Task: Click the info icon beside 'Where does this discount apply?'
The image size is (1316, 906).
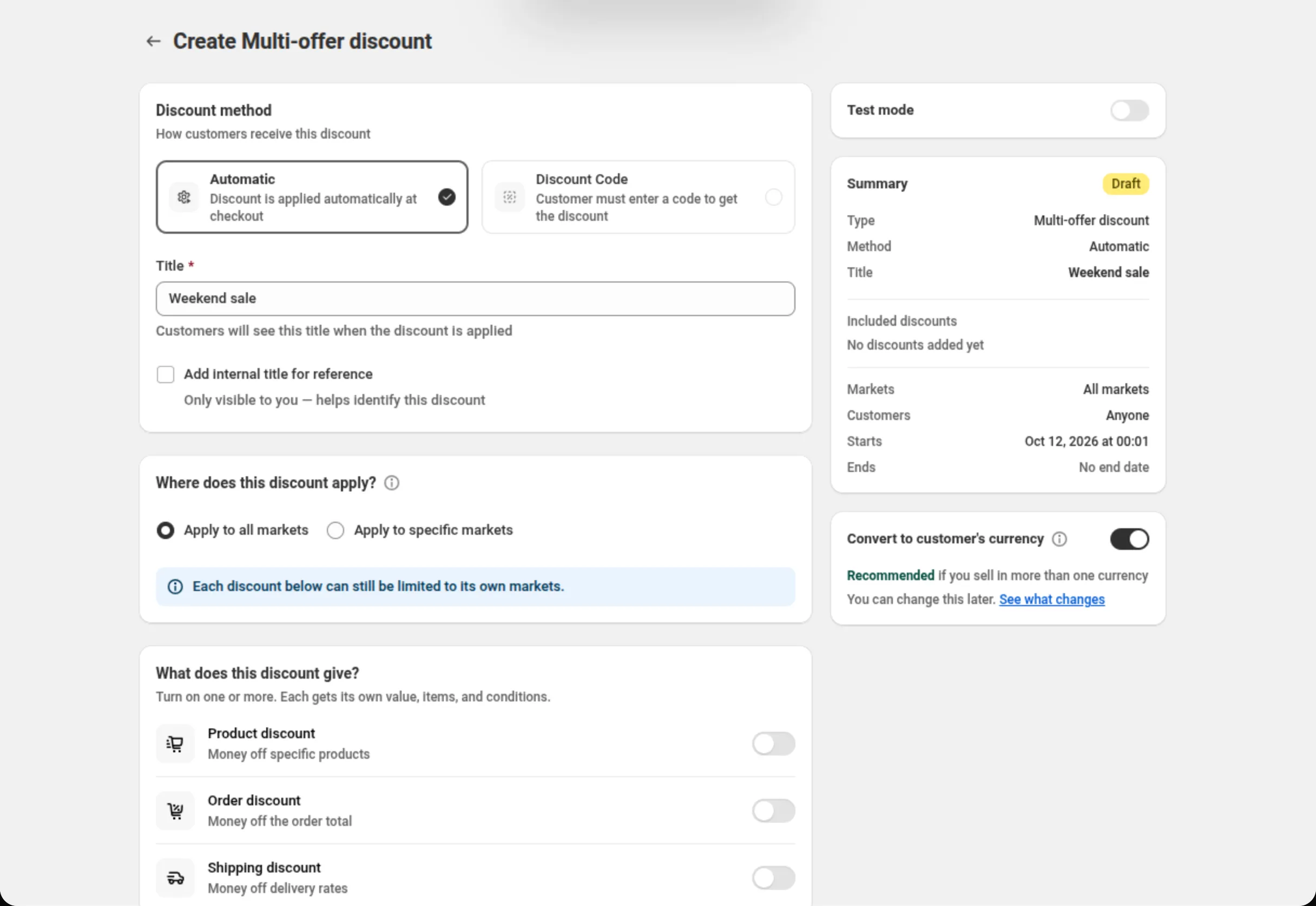Action: (392, 483)
